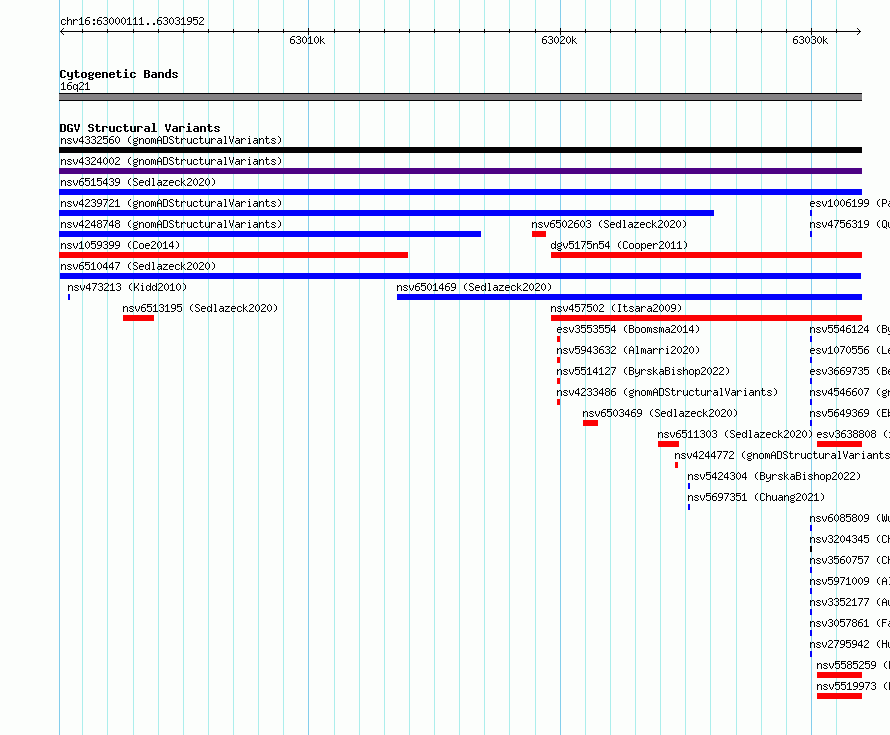Open nsv5697351 (Chuang2021) label

point(755,497)
